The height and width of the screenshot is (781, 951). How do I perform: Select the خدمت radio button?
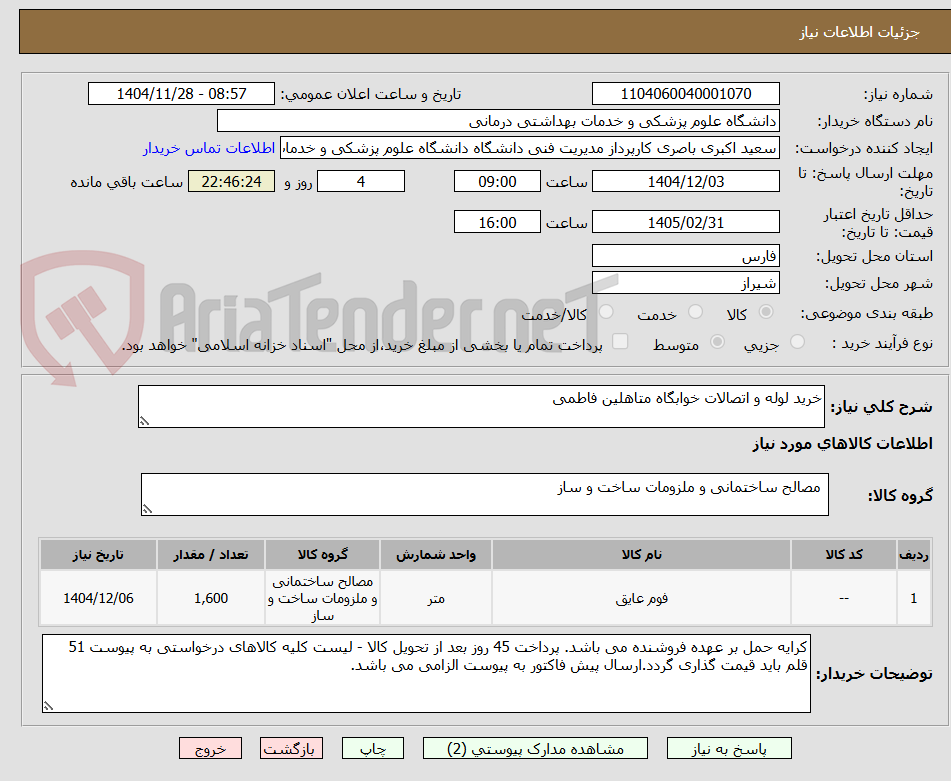click(x=696, y=312)
